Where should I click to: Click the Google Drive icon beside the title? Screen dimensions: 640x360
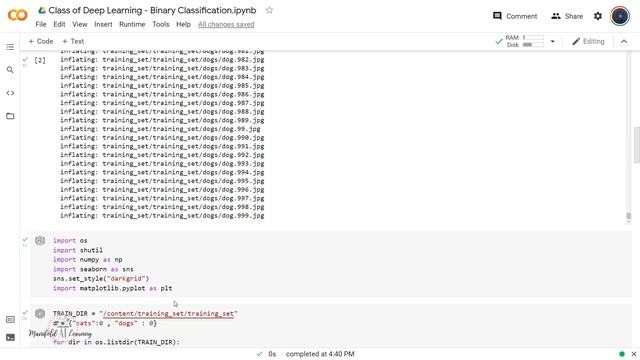point(42,10)
